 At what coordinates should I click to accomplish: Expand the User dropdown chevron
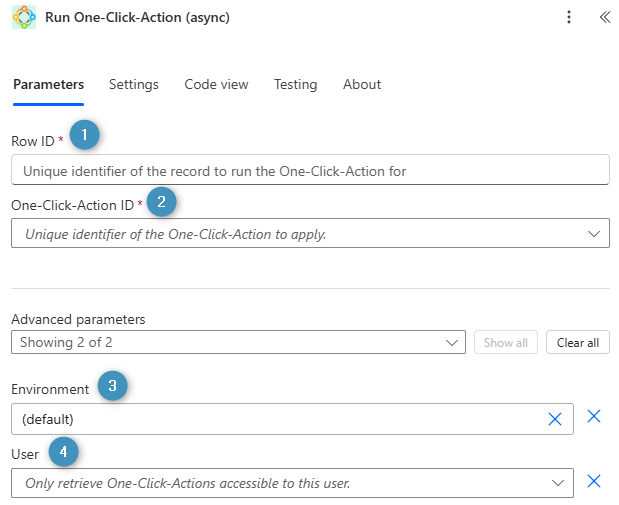click(x=558, y=484)
